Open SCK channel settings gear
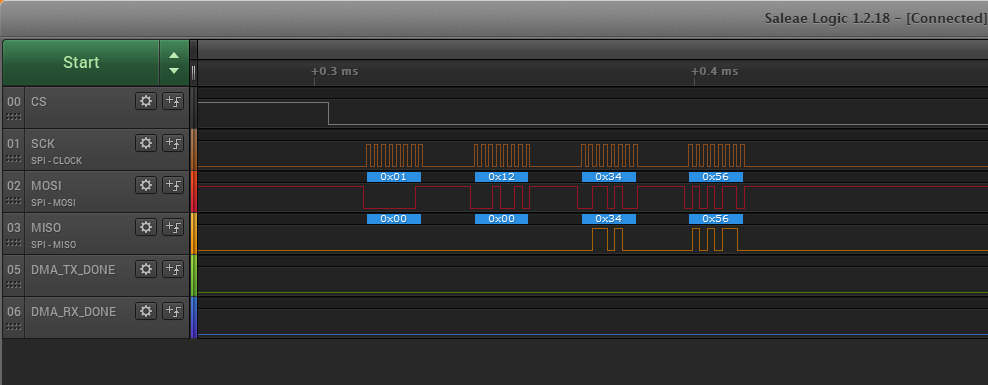The width and height of the screenshot is (988, 385). (x=146, y=144)
